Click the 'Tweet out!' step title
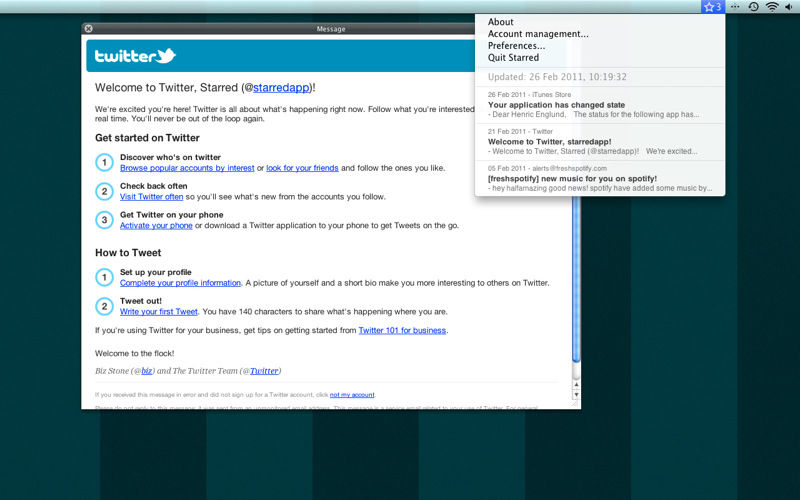This screenshot has width=800, height=500. pos(141,301)
